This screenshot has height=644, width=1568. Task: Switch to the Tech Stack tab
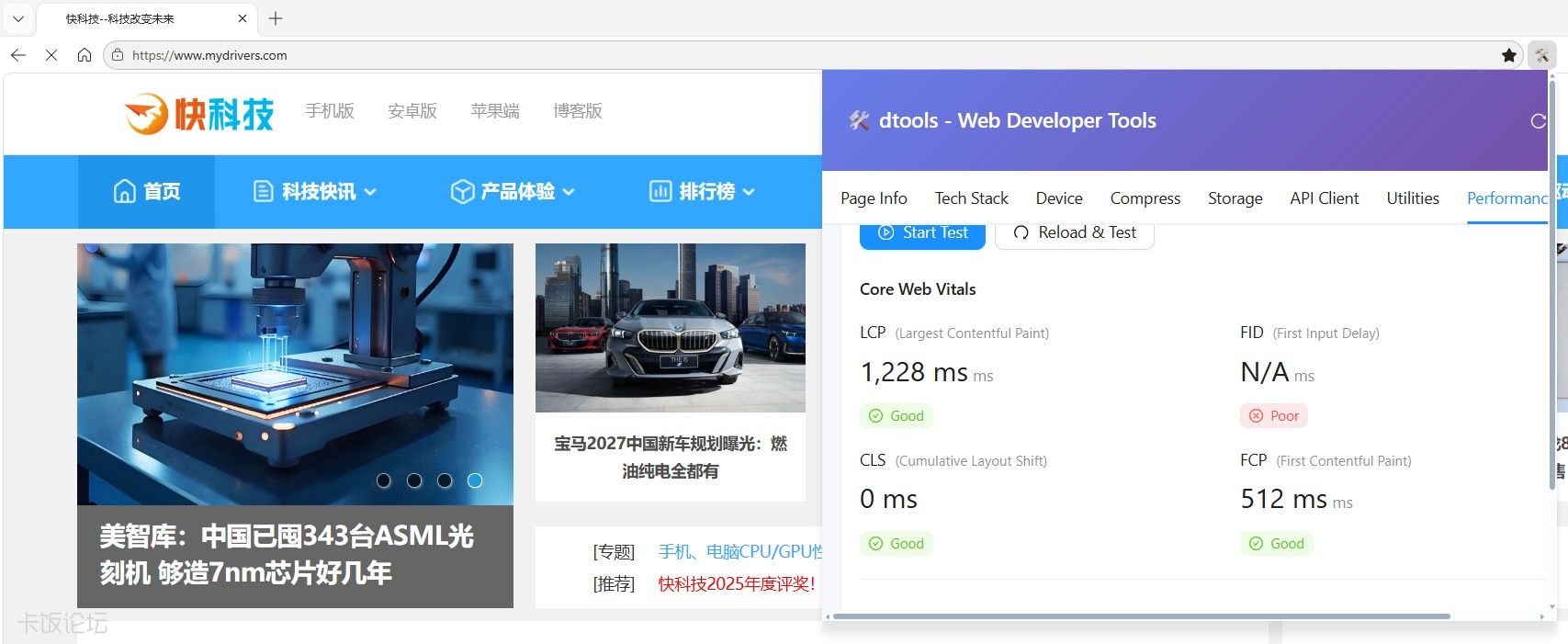[971, 198]
